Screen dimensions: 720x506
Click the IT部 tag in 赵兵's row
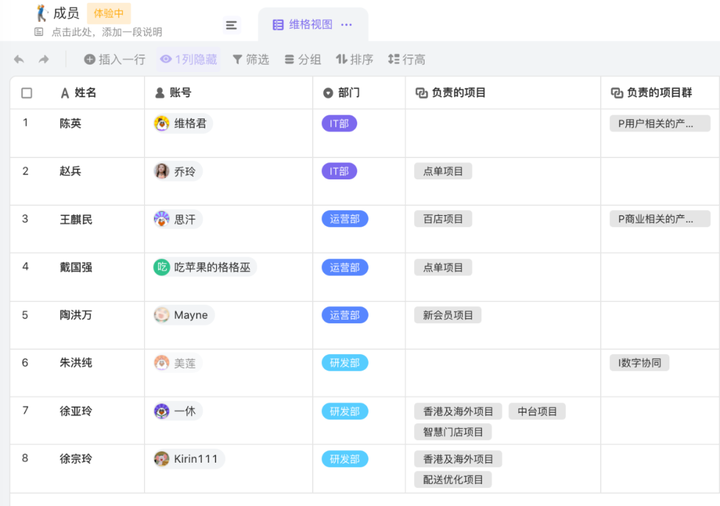339,171
